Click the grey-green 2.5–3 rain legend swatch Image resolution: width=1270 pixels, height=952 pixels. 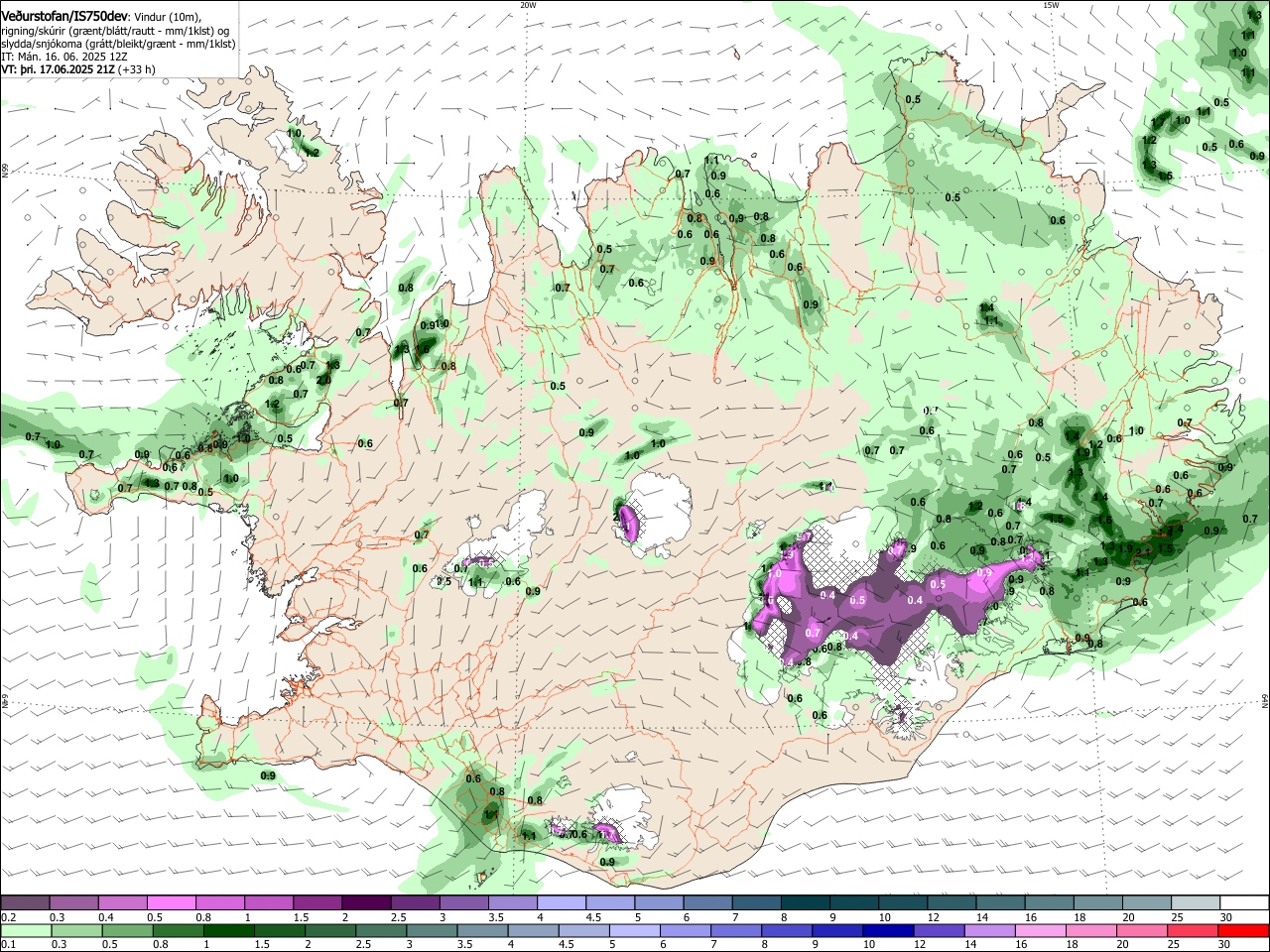tap(381, 930)
